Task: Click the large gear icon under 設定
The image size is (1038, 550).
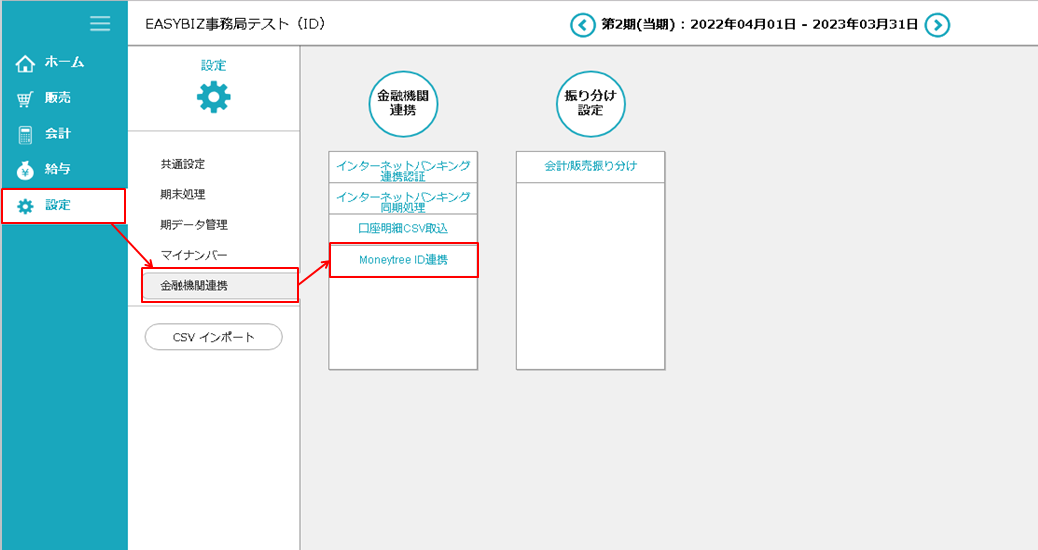Action: (x=213, y=97)
